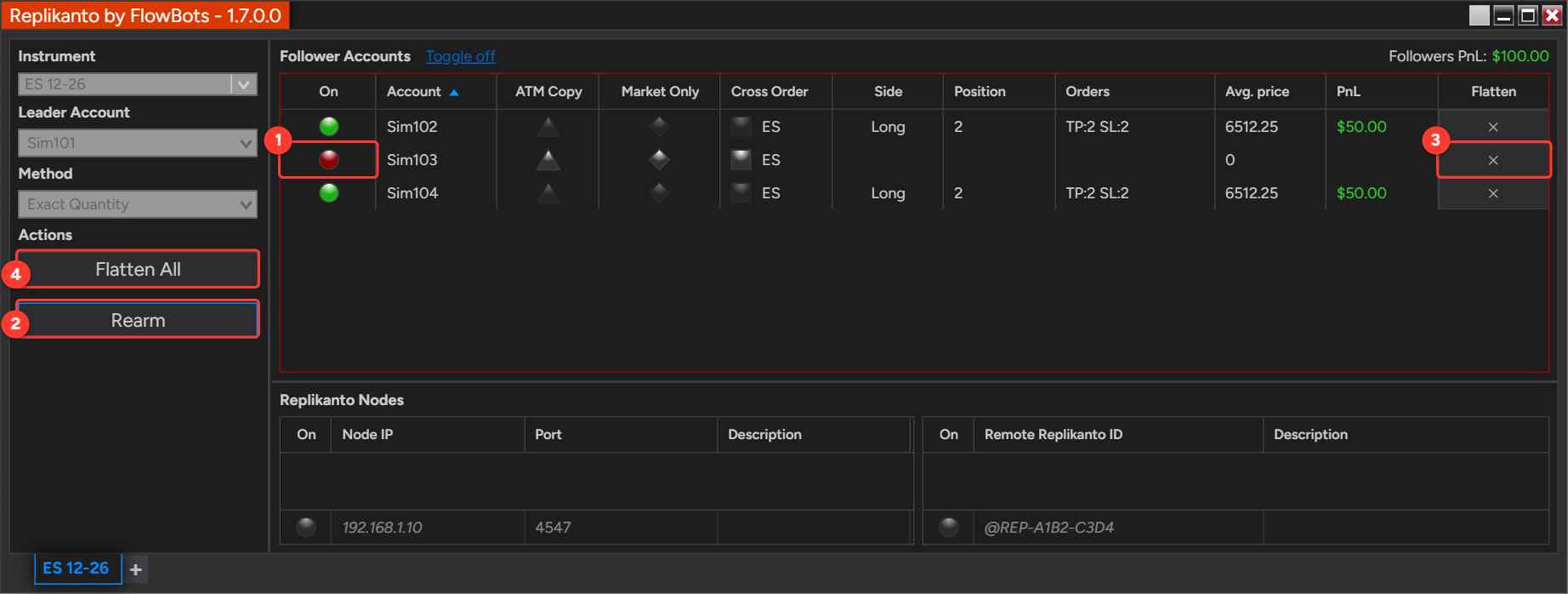The width and height of the screenshot is (1568, 594).
Task: Click the Followers PnL $100.00 value
Action: tap(1520, 56)
